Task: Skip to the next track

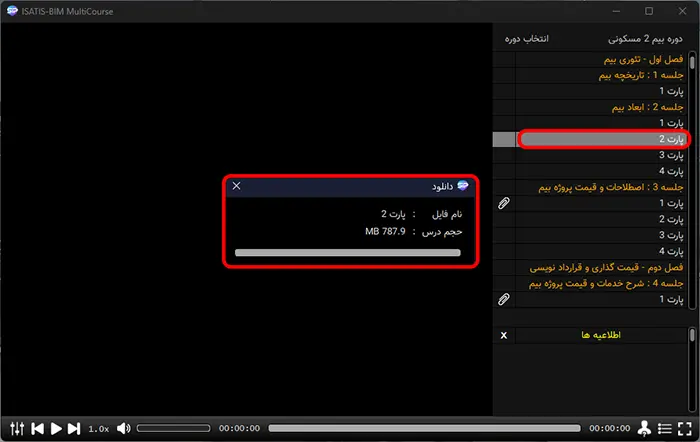Action: click(x=74, y=429)
